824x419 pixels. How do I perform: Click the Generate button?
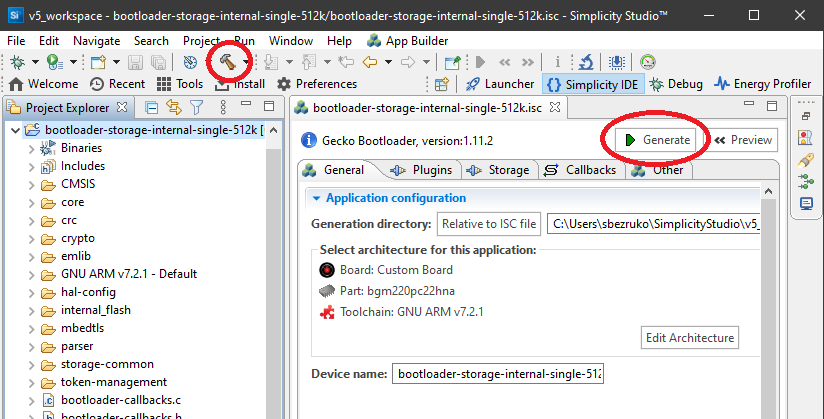coord(655,140)
